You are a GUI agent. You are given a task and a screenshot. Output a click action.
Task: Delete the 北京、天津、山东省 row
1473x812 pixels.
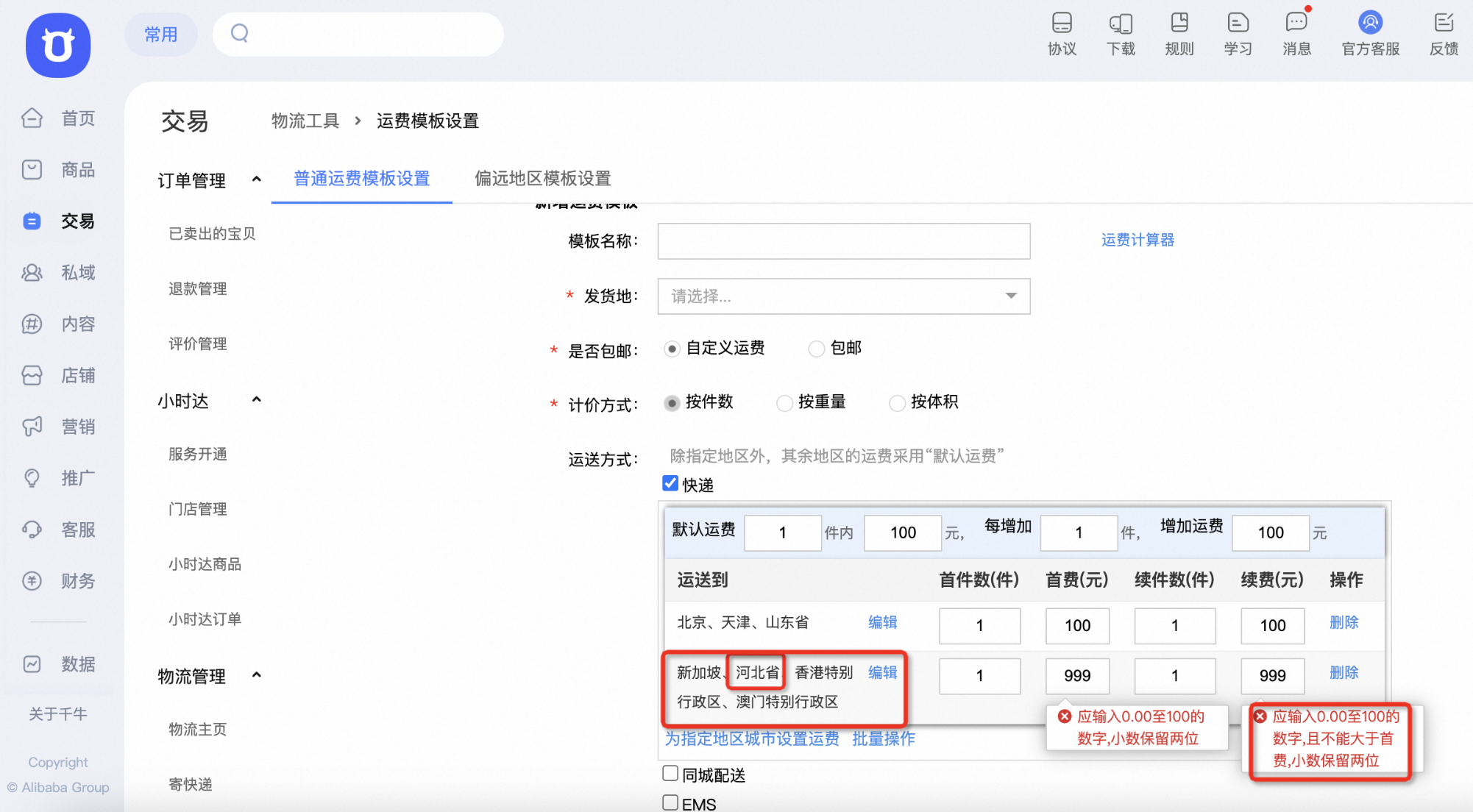pos(1344,623)
